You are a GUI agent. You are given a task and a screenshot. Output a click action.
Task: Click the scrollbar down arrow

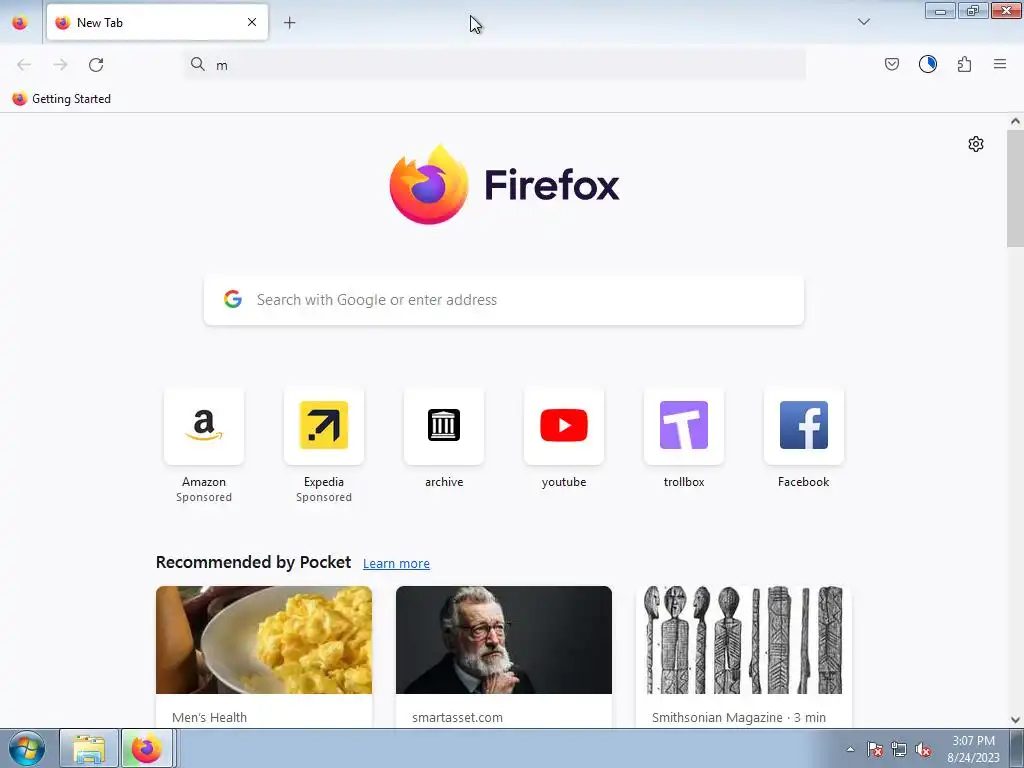point(1015,720)
